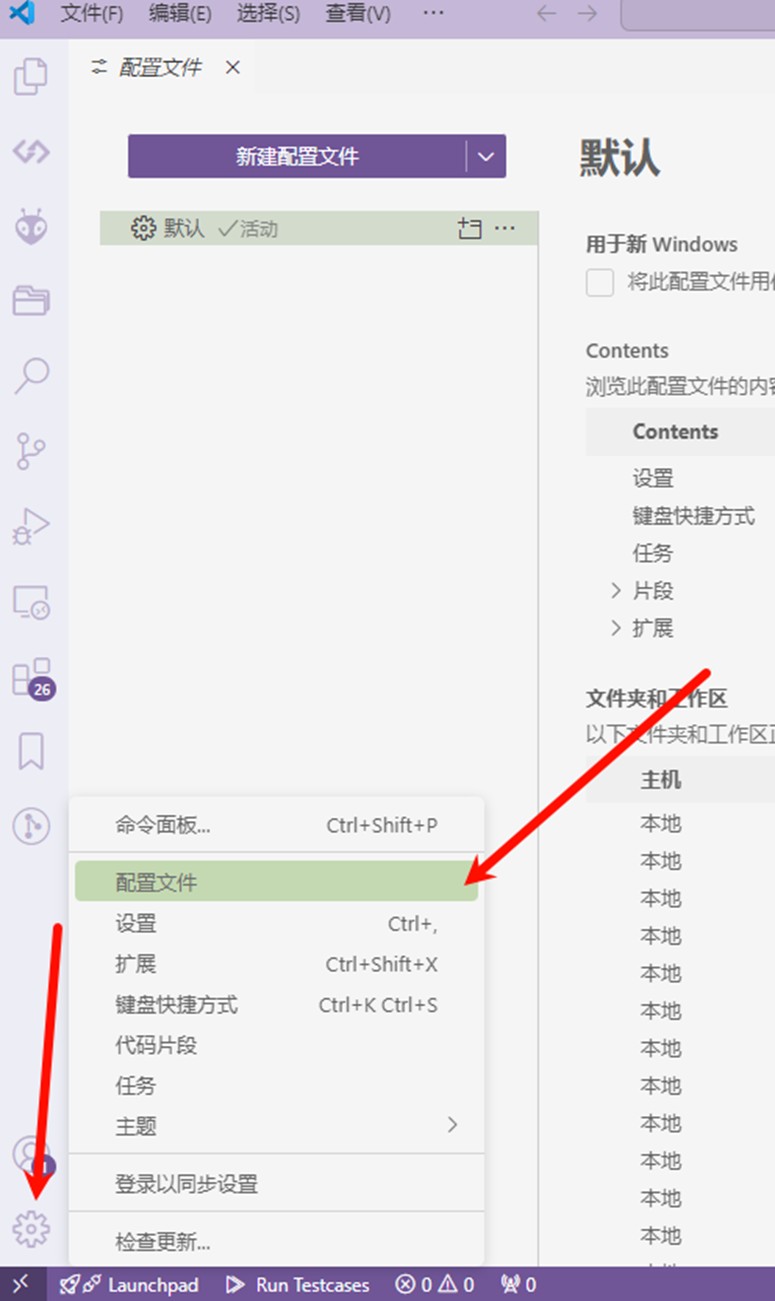Open the 新建配置文件 dropdown arrow
The width and height of the screenshot is (775, 1301).
[x=486, y=156]
